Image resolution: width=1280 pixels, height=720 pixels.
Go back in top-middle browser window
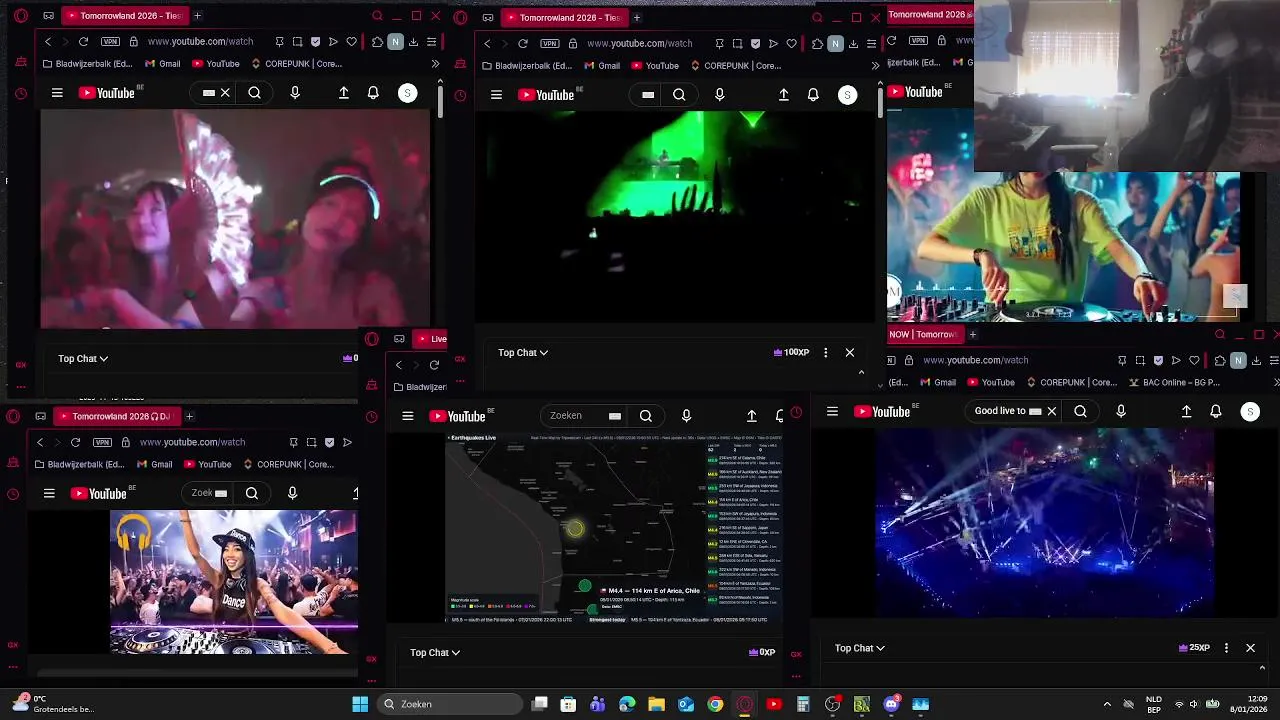tap(487, 44)
